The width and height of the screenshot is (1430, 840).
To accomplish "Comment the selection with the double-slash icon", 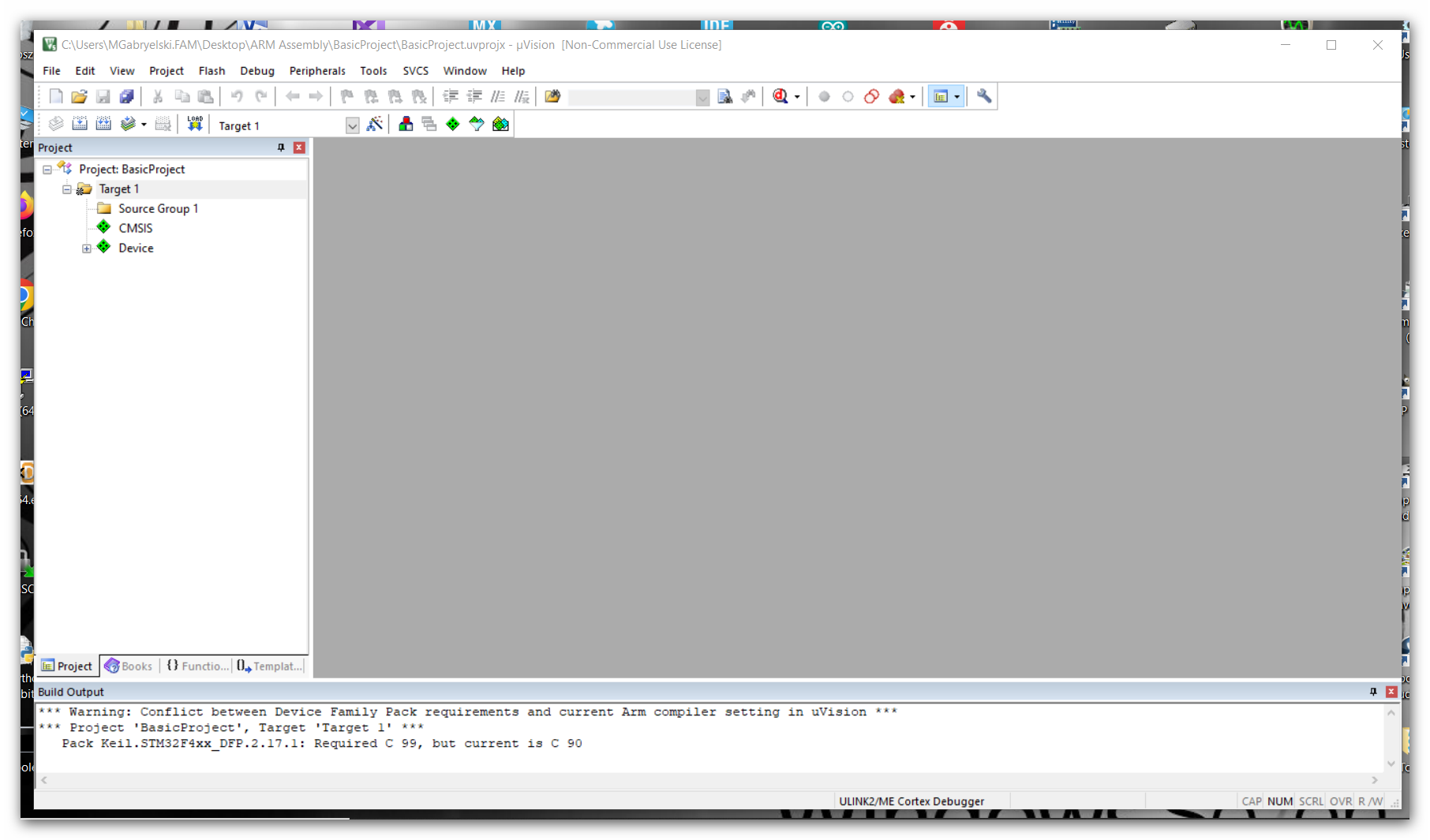I will (498, 96).
